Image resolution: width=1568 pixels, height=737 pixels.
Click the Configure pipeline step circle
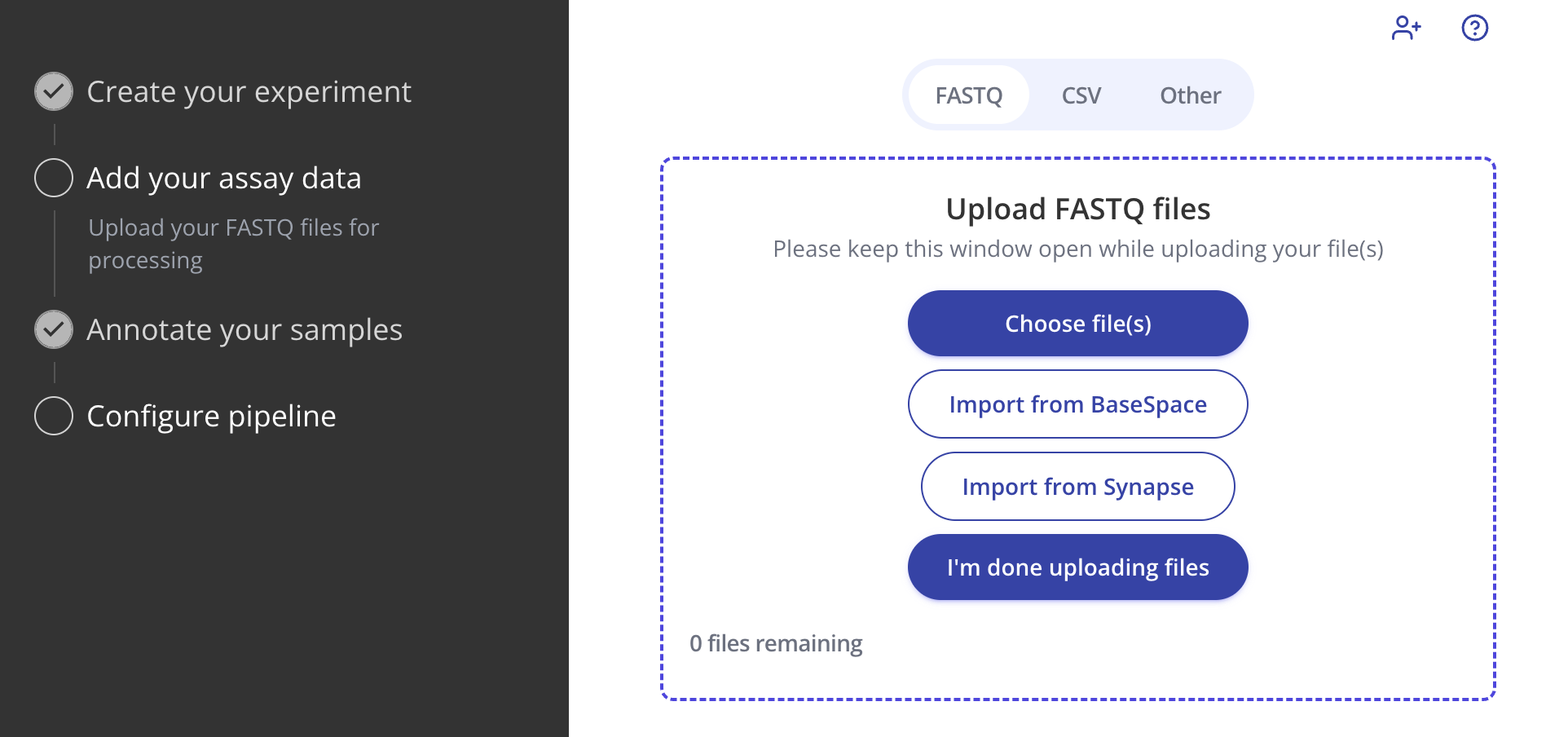[x=54, y=416]
